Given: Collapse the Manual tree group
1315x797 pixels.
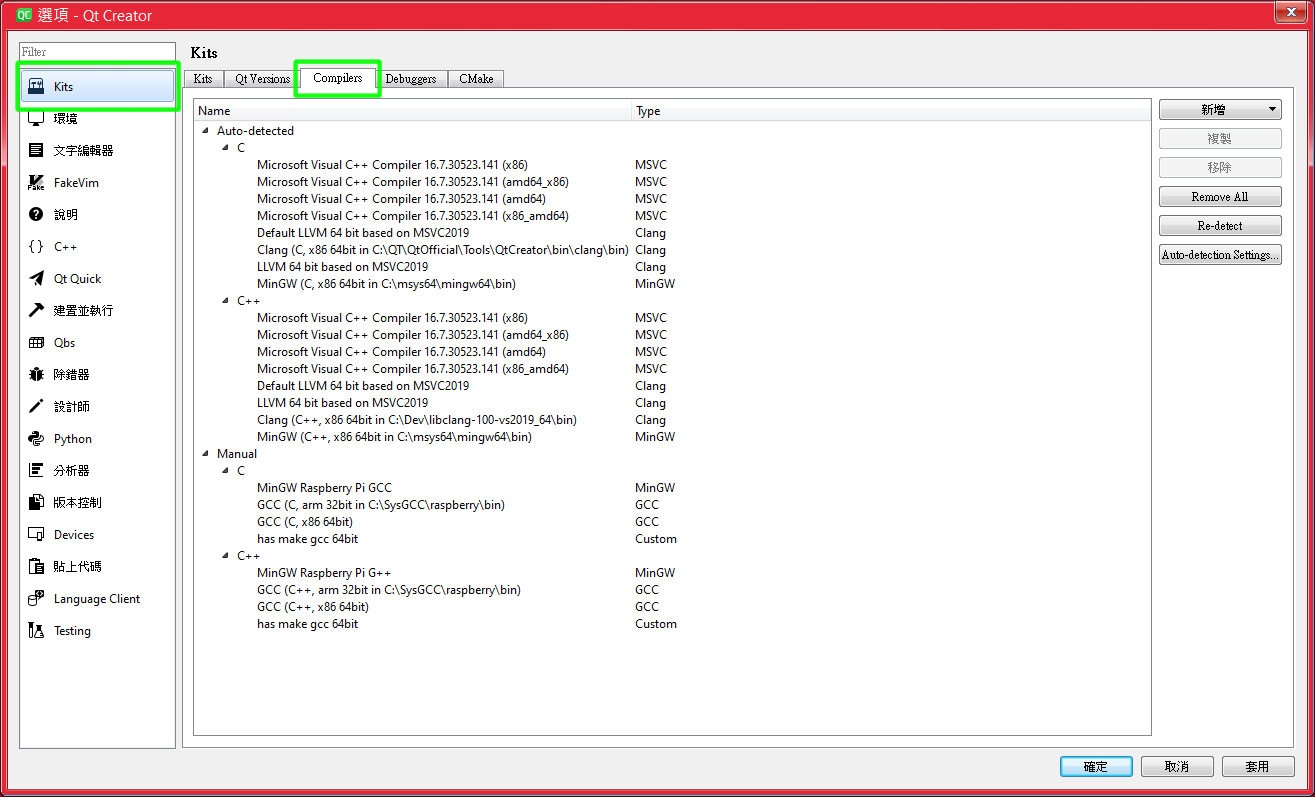Looking at the screenshot, I should (x=205, y=454).
